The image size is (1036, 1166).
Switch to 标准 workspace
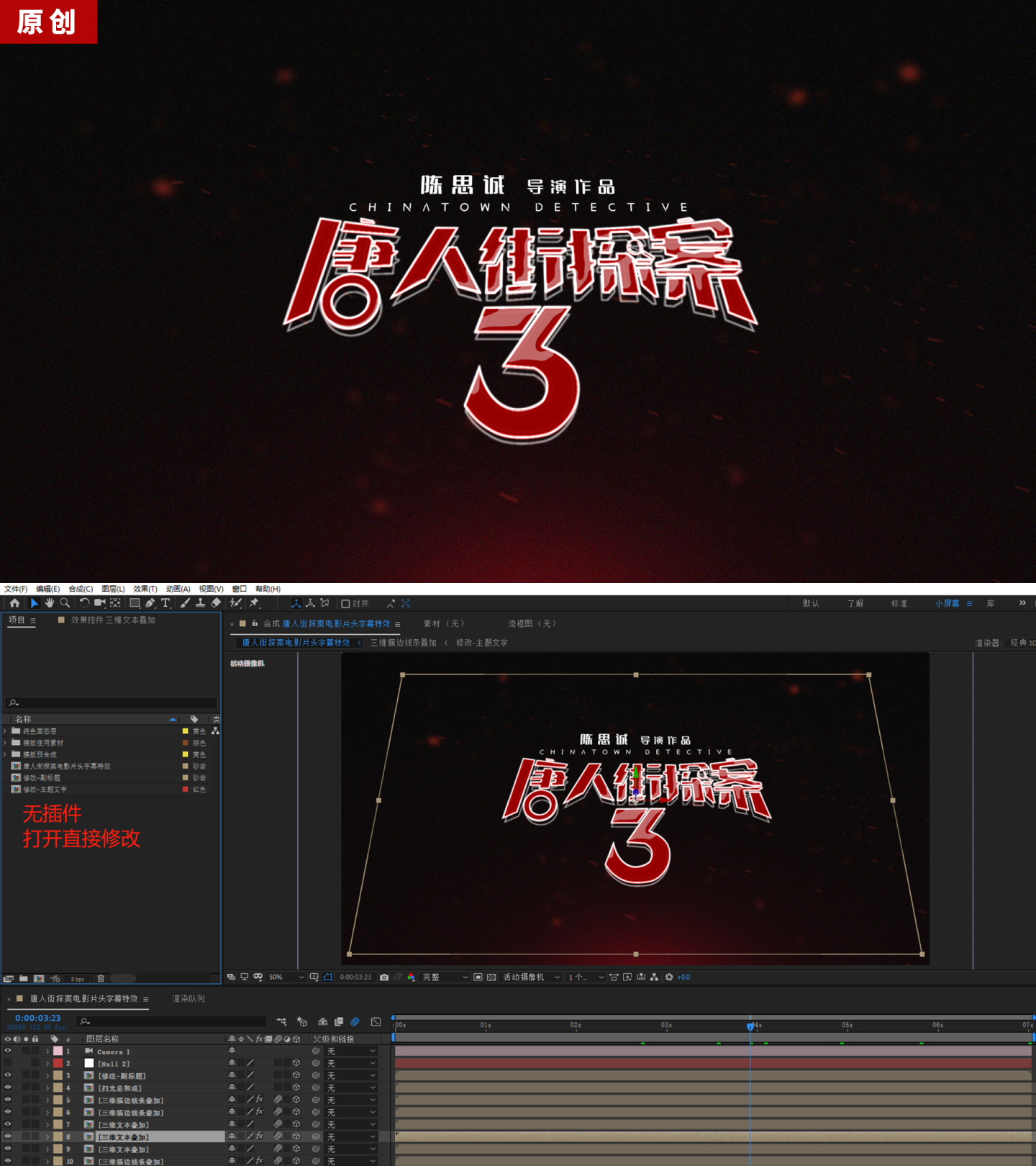click(899, 603)
